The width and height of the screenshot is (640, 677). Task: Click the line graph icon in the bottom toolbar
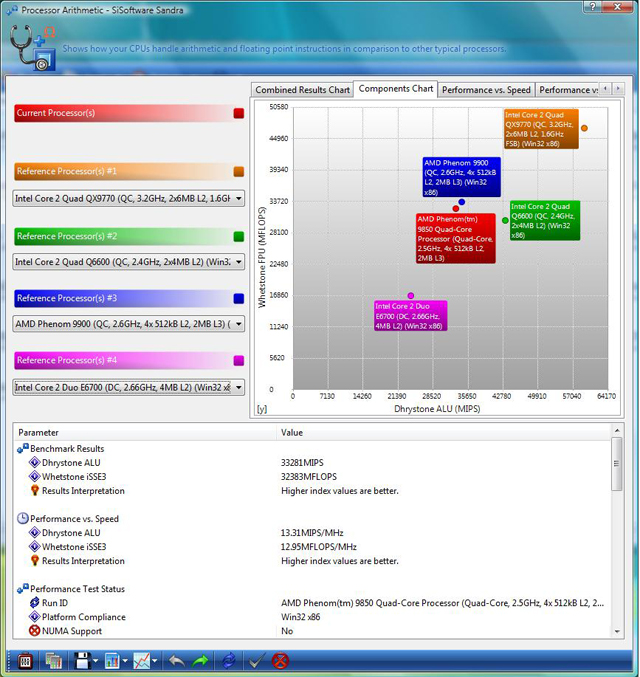point(142,661)
